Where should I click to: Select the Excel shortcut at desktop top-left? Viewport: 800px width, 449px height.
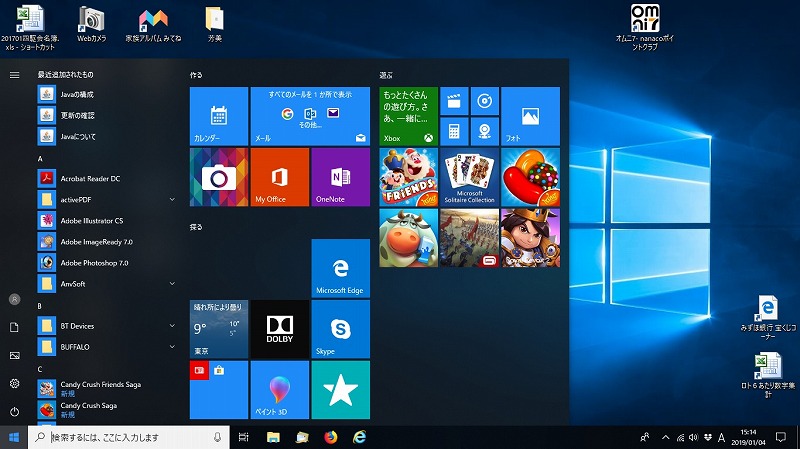point(30,27)
